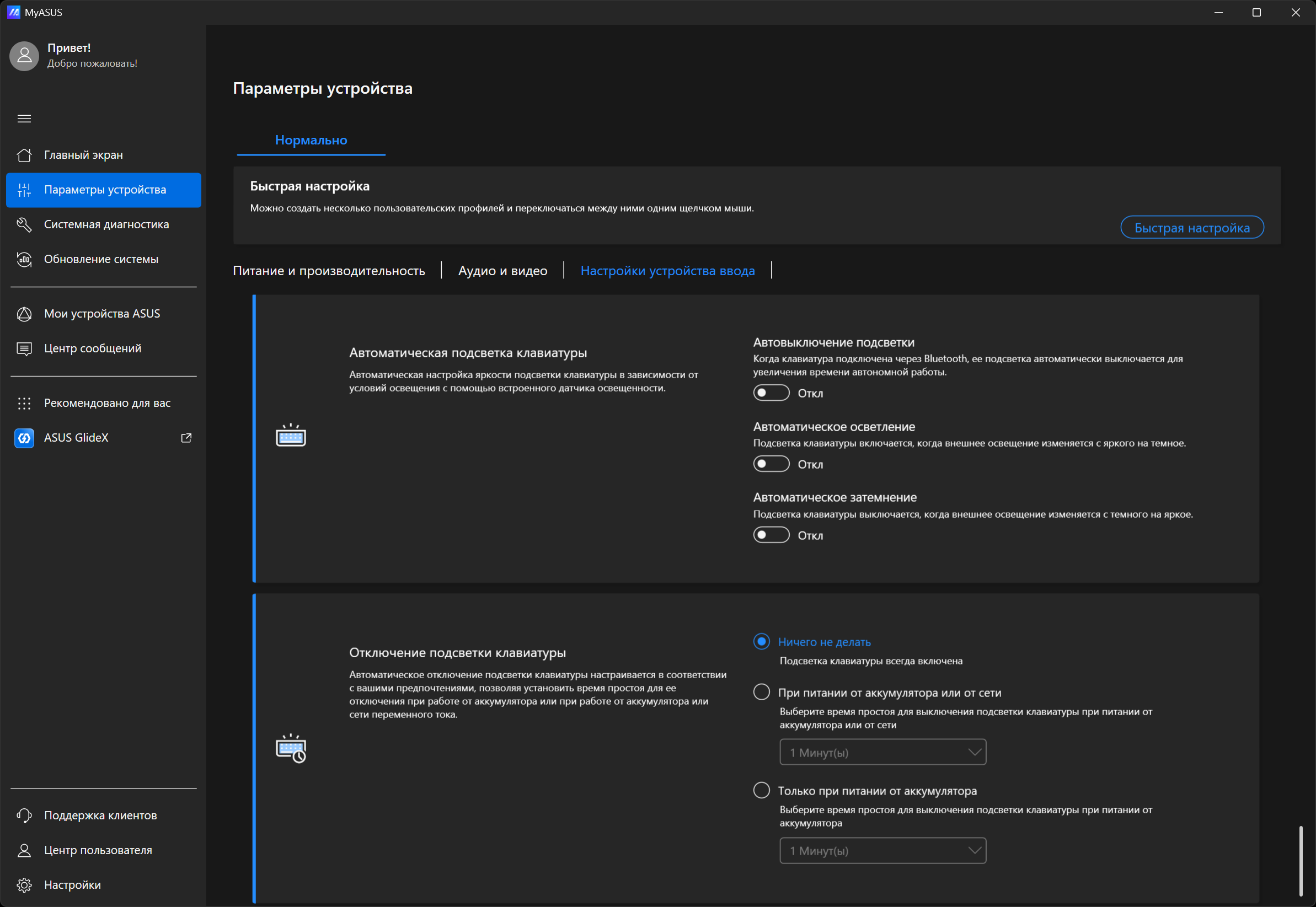Open Обновление системы in sidebar
Image resolution: width=1316 pixels, height=907 pixels.
(x=104, y=259)
